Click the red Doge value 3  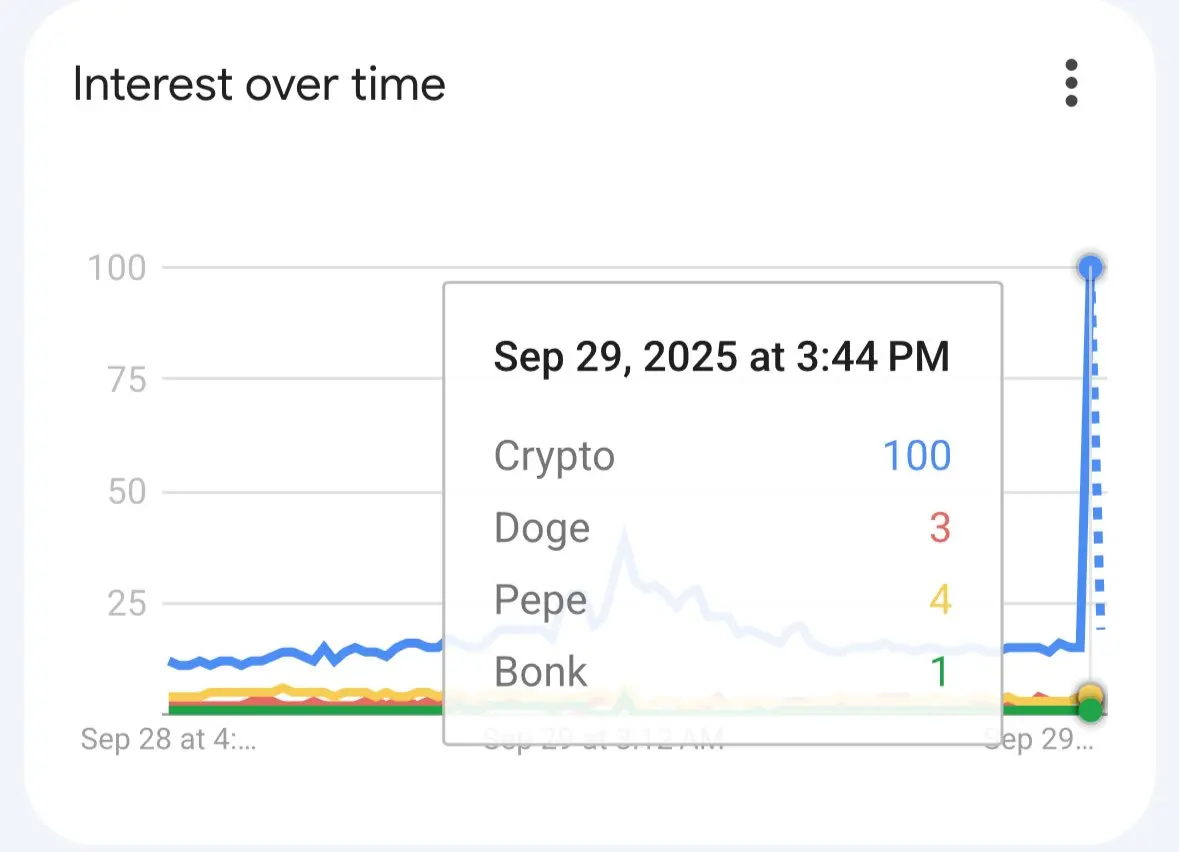940,528
